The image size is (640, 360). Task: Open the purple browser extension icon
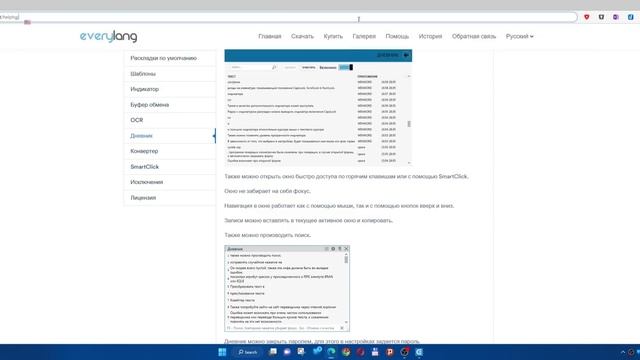point(616,17)
